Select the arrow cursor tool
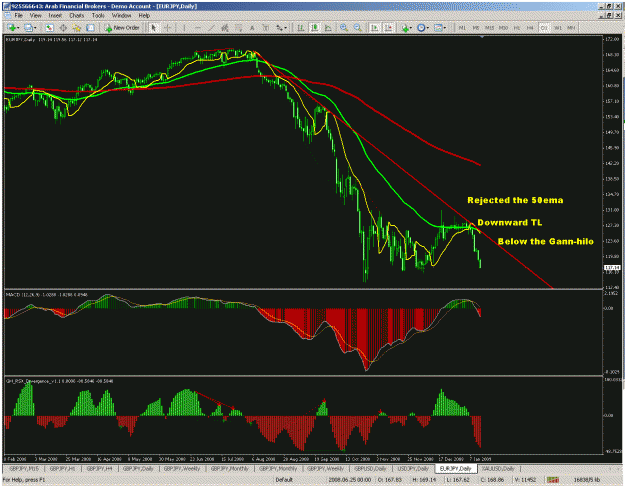Image resolution: width=625 pixels, height=486 pixels. 153,28
